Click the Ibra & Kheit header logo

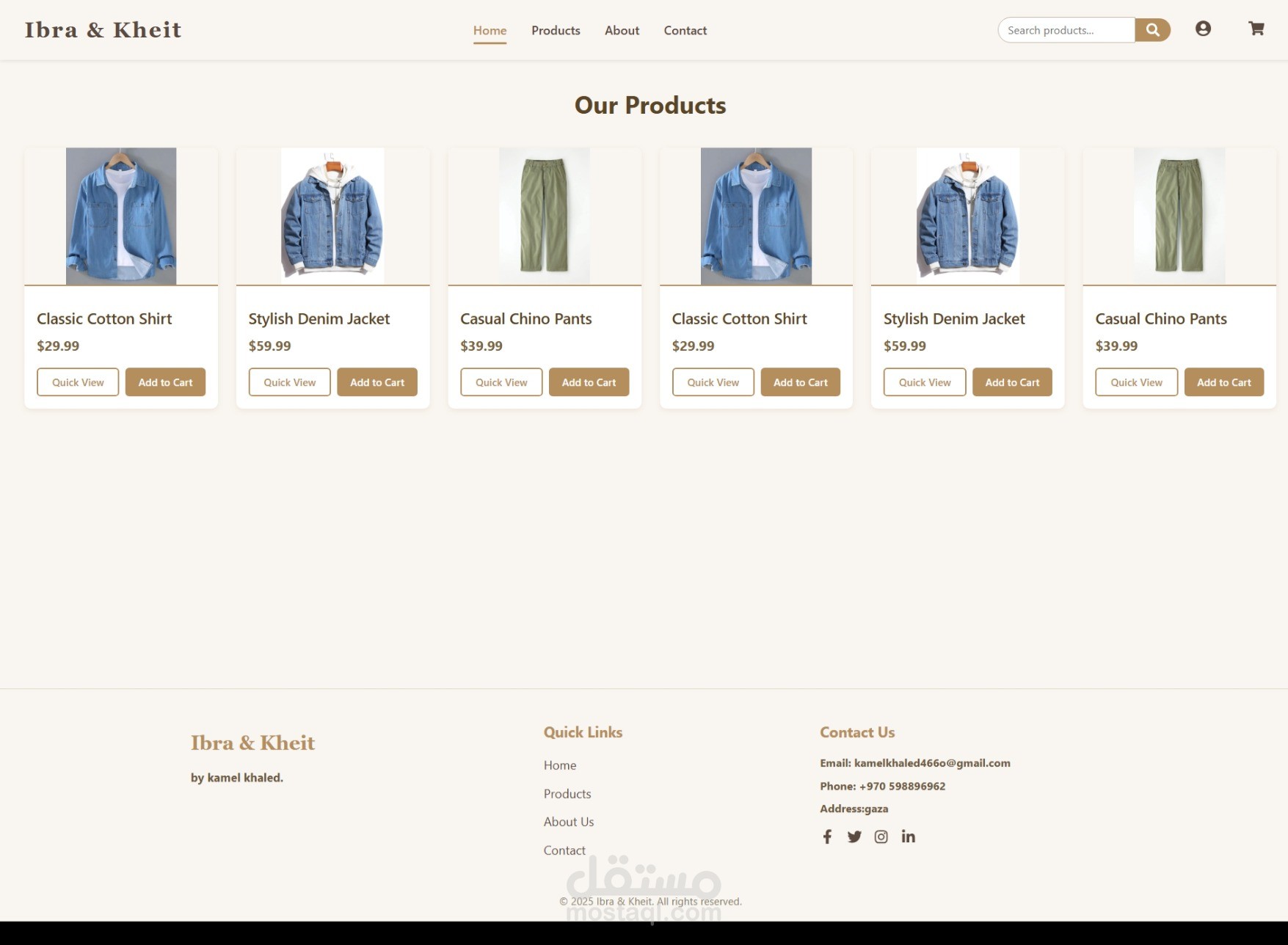[x=103, y=29]
